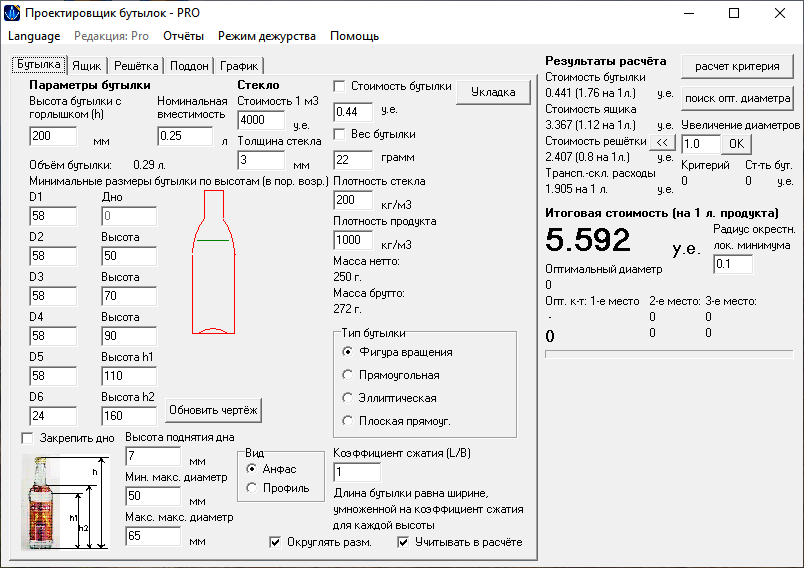Click the Высота поднятия дна field
804x568 pixels.
pos(153,456)
